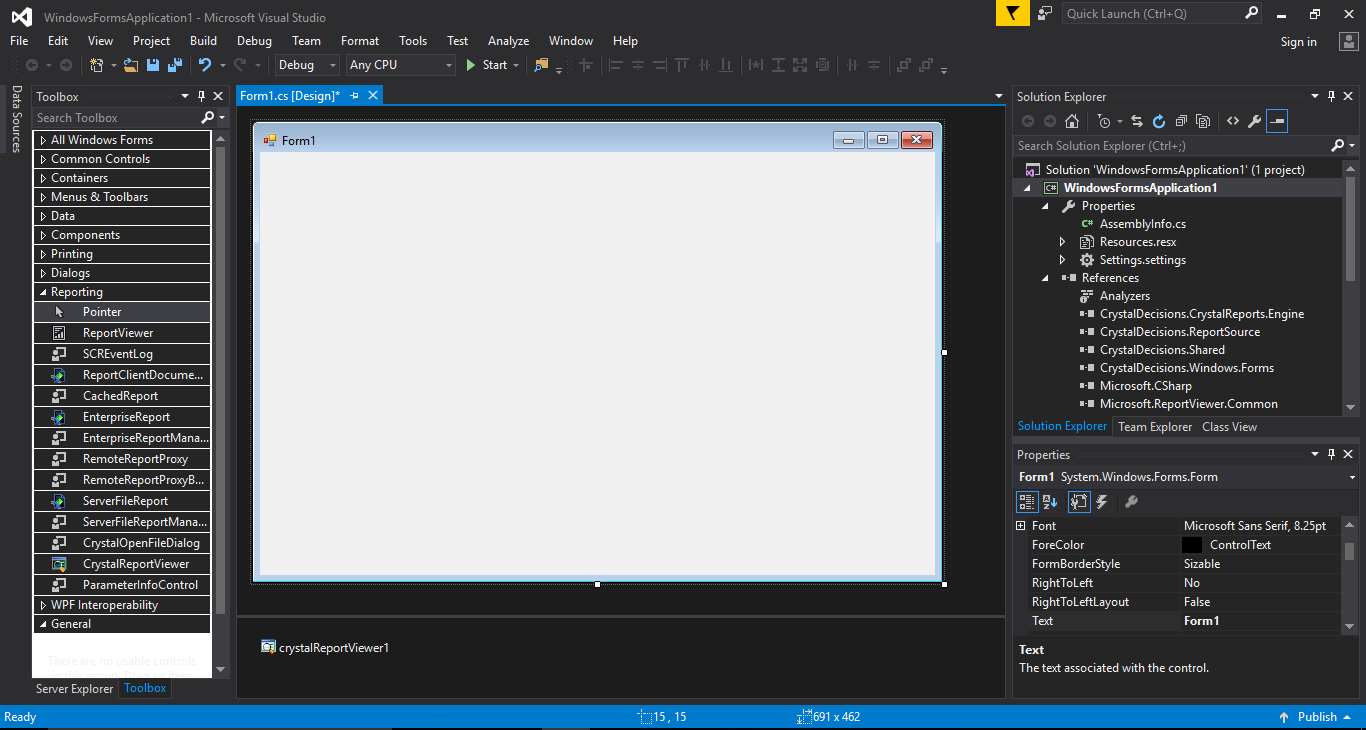This screenshot has width=1366, height=730.
Task: Click the Find in Files toolbar icon
Action: [541, 65]
